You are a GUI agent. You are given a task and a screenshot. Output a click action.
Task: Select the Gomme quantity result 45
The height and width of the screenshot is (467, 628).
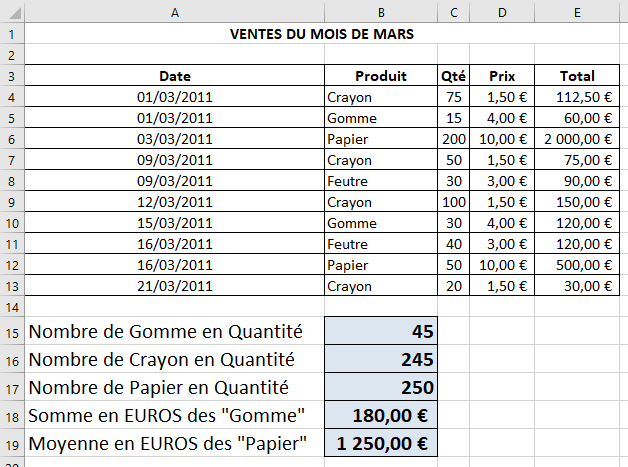pos(381,331)
